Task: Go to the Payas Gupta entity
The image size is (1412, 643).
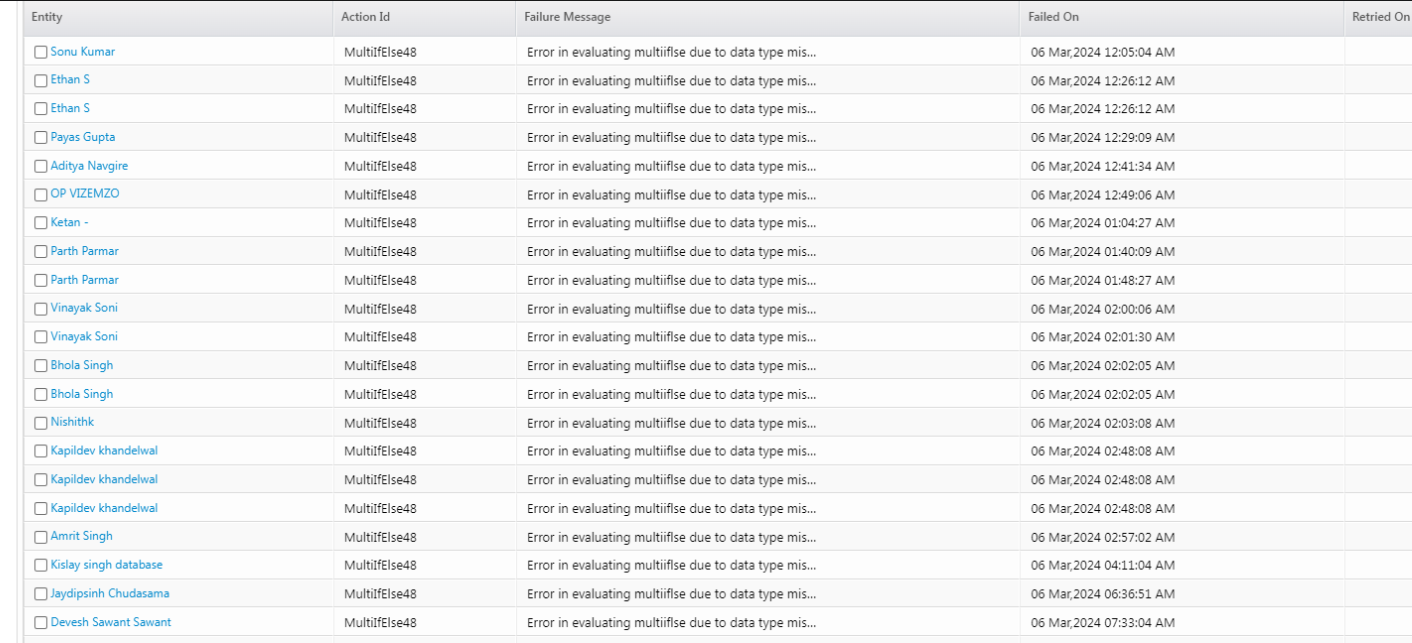Action: (83, 137)
